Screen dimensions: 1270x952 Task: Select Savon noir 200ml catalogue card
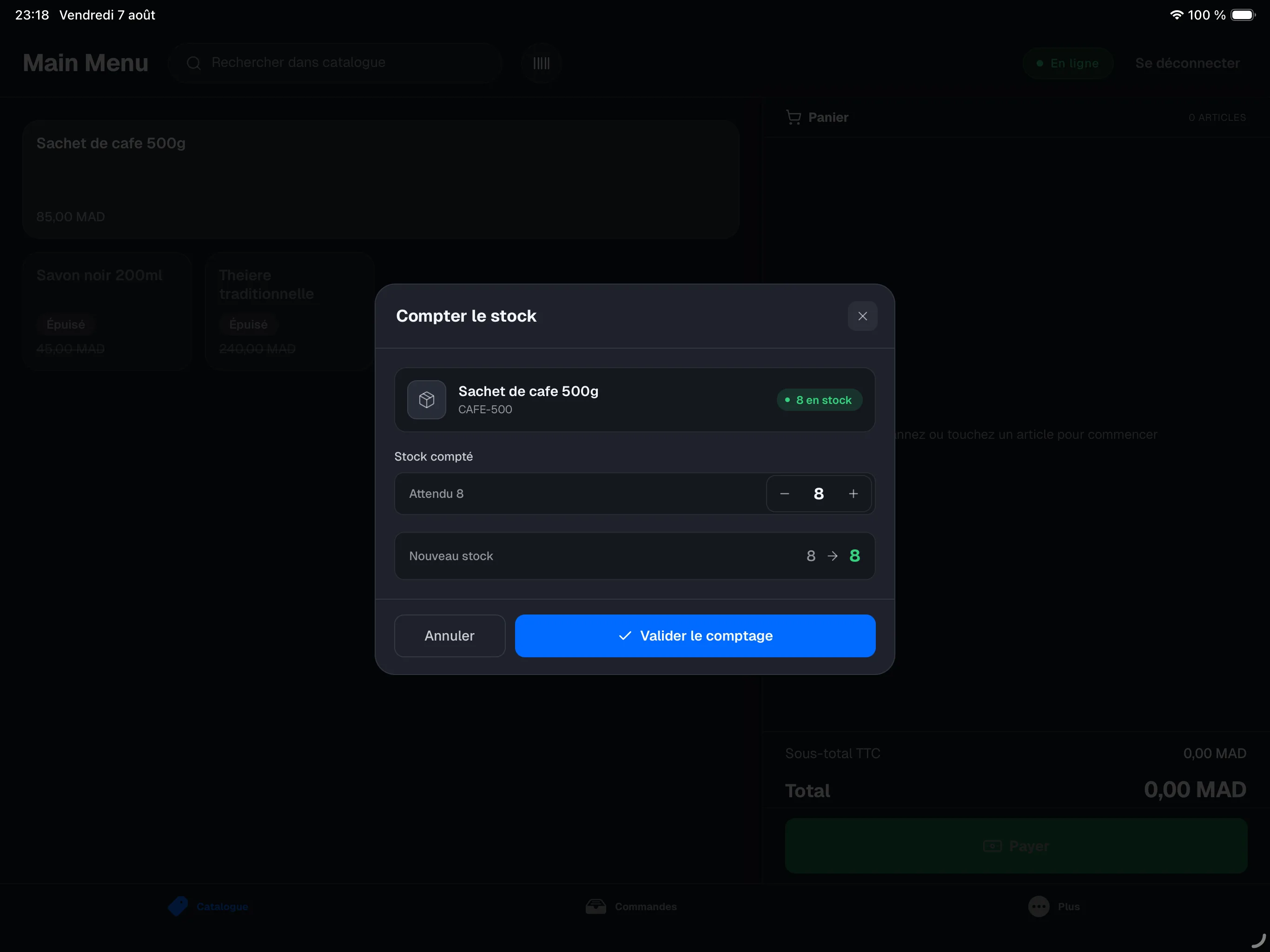pyautogui.click(x=107, y=311)
